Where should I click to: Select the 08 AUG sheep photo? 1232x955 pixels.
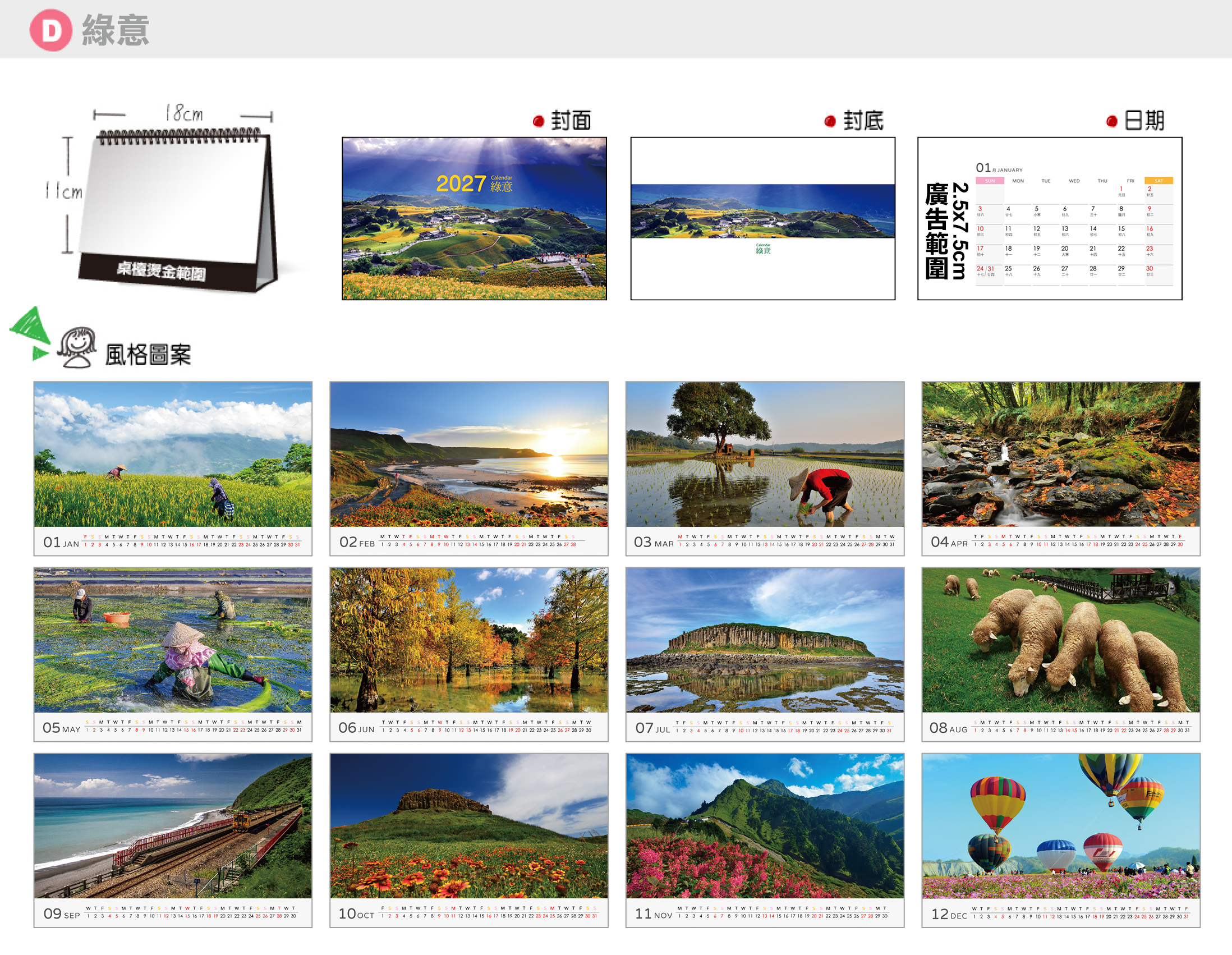click(x=1060, y=640)
